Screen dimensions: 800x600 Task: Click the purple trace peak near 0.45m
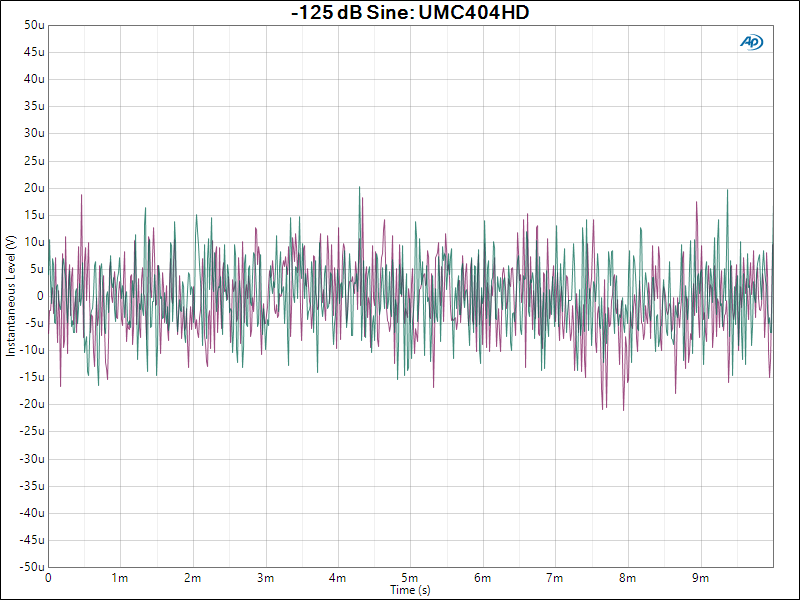[81, 195]
